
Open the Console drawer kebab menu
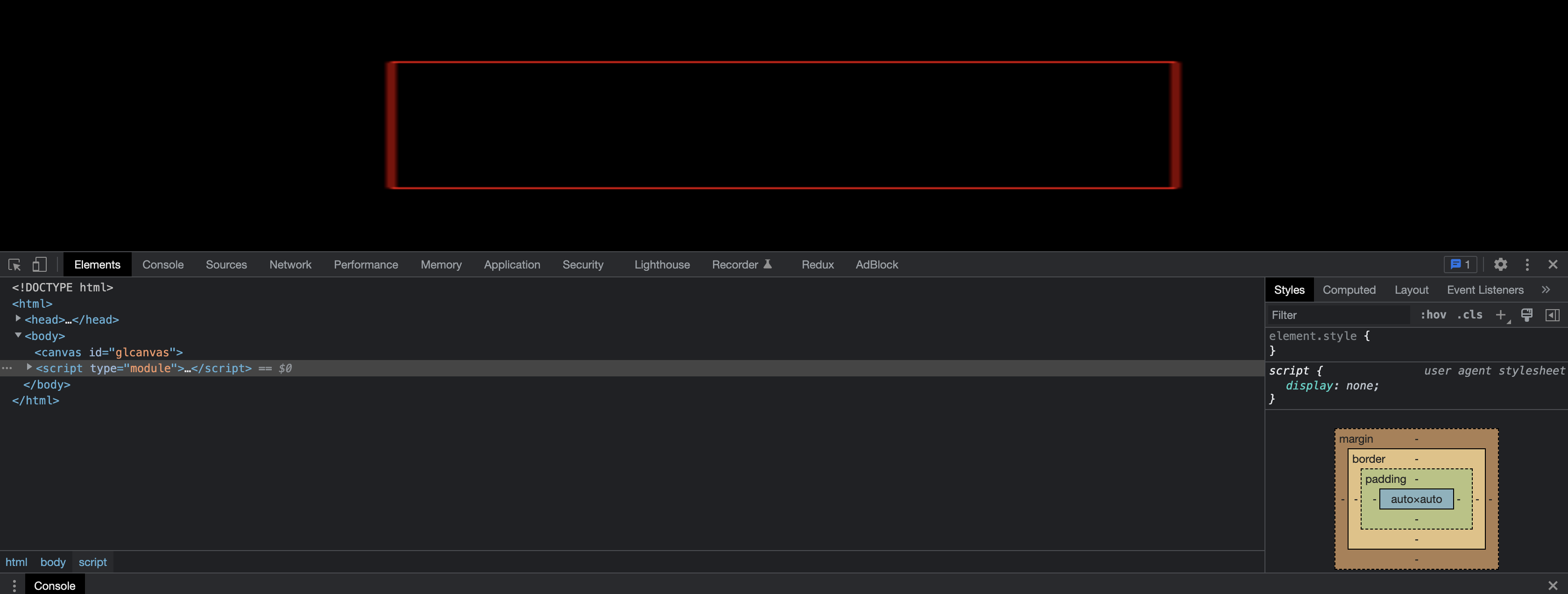pos(14,586)
